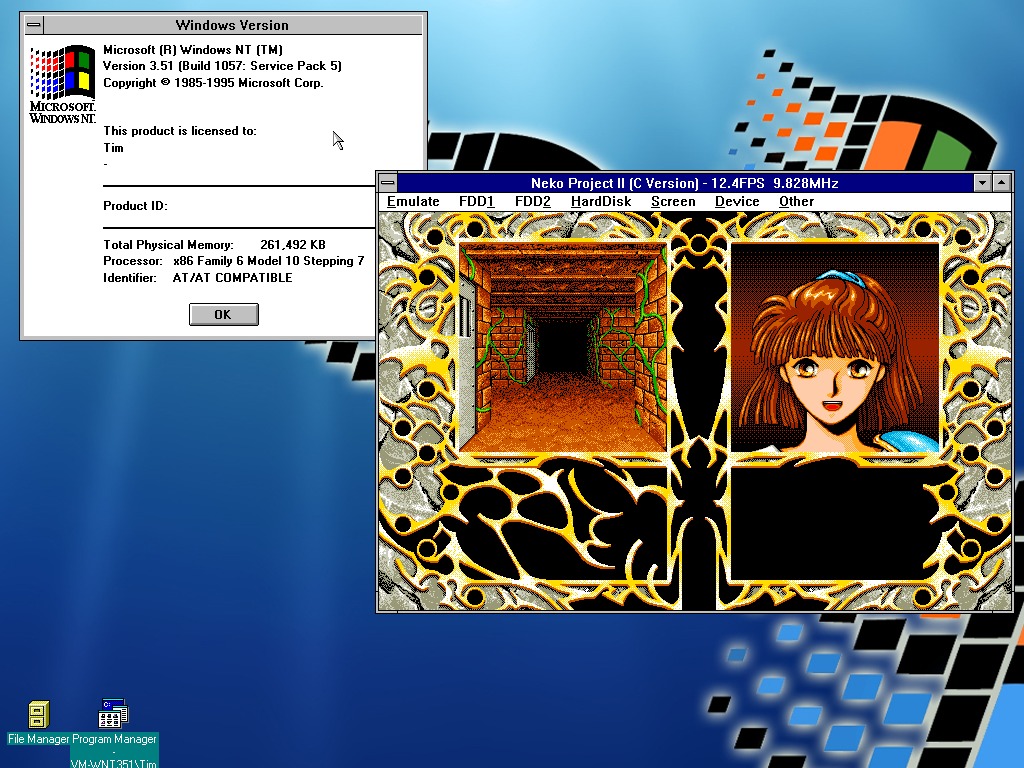Select the Program Manager desktop icon

coord(113,715)
